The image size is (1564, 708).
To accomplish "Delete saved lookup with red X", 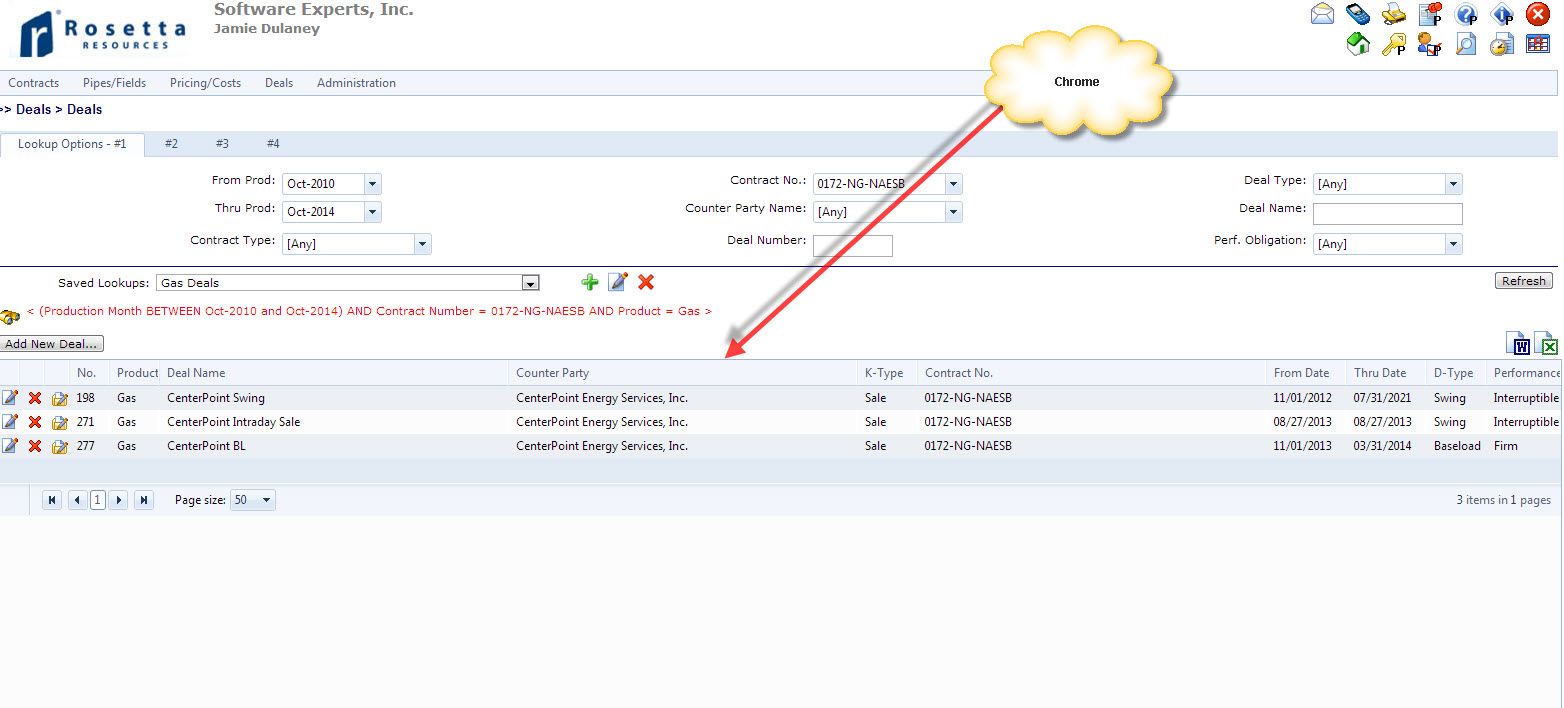I will (x=646, y=282).
